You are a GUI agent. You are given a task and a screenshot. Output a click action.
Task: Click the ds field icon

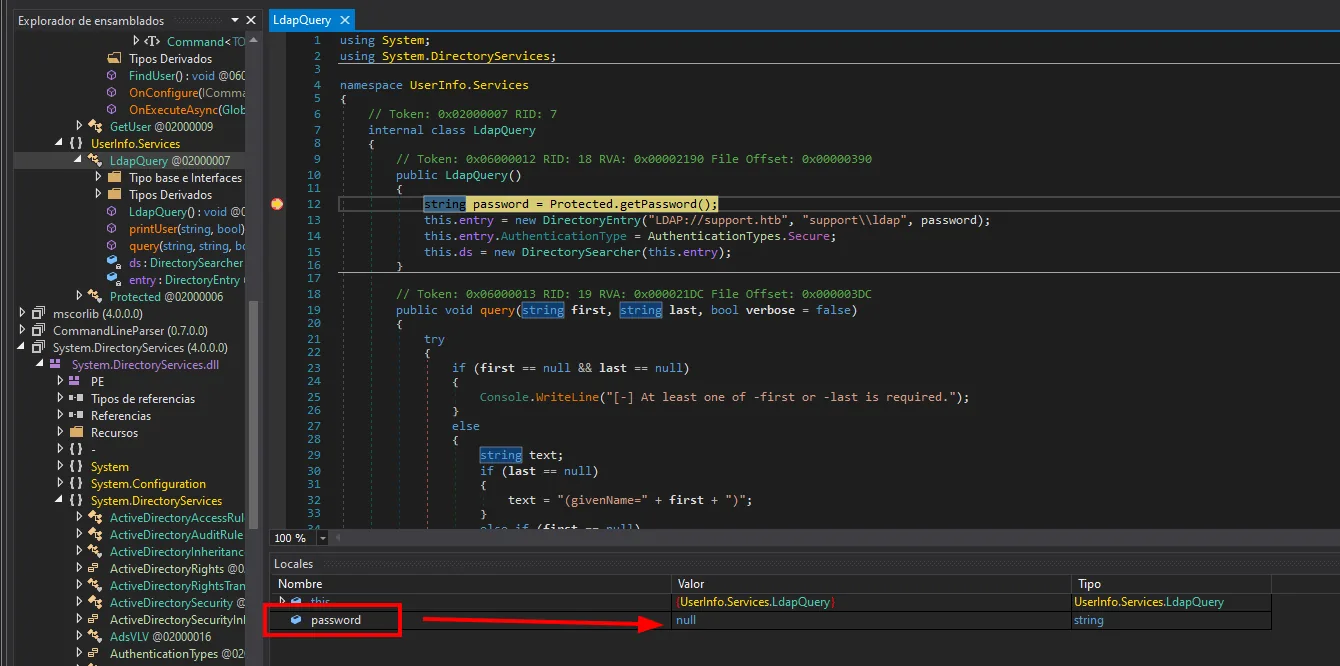pyautogui.click(x=113, y=263)
